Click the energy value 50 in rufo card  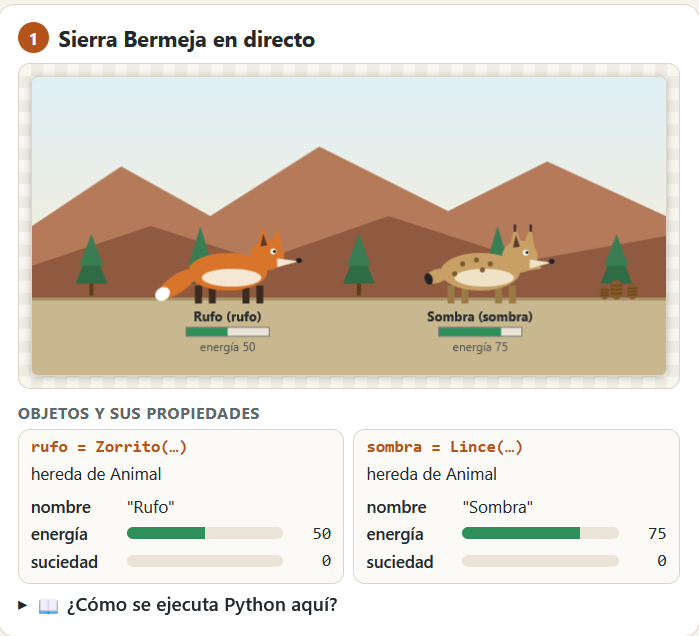click(322, 533)
